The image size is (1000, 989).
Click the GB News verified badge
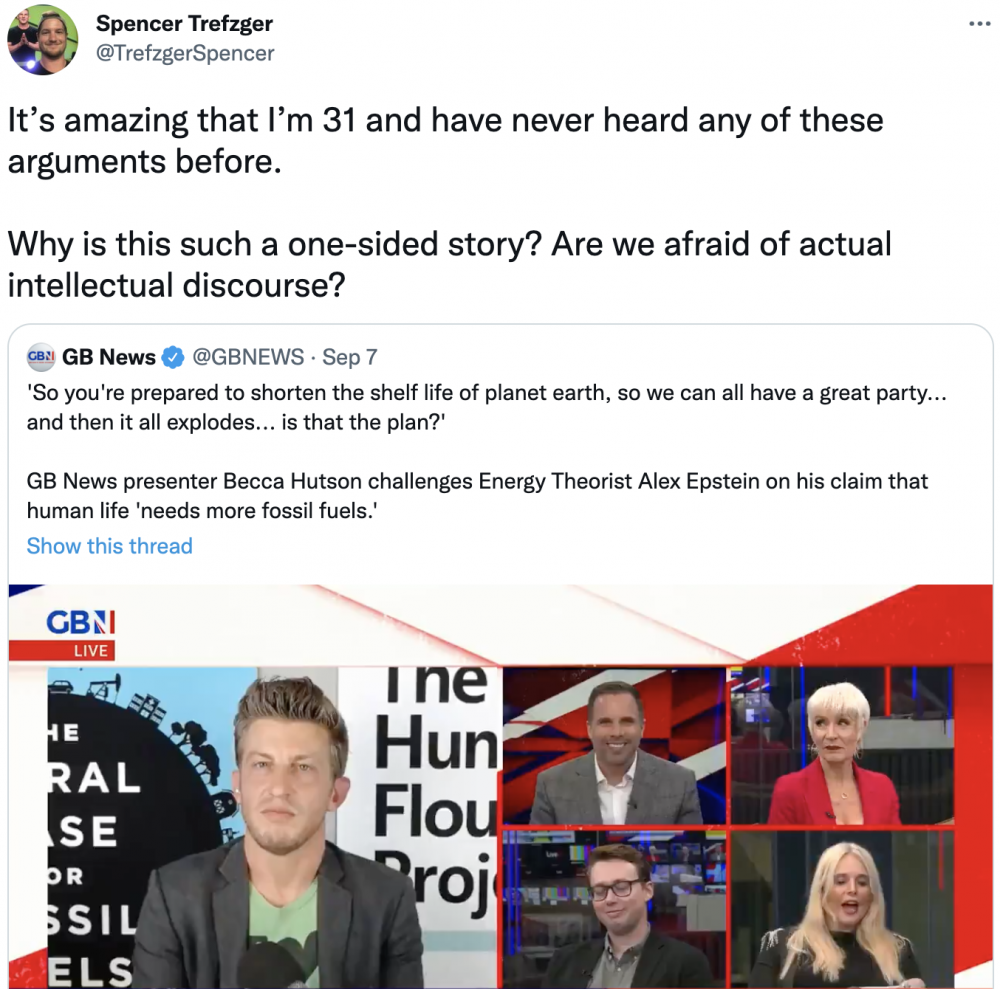173,357
